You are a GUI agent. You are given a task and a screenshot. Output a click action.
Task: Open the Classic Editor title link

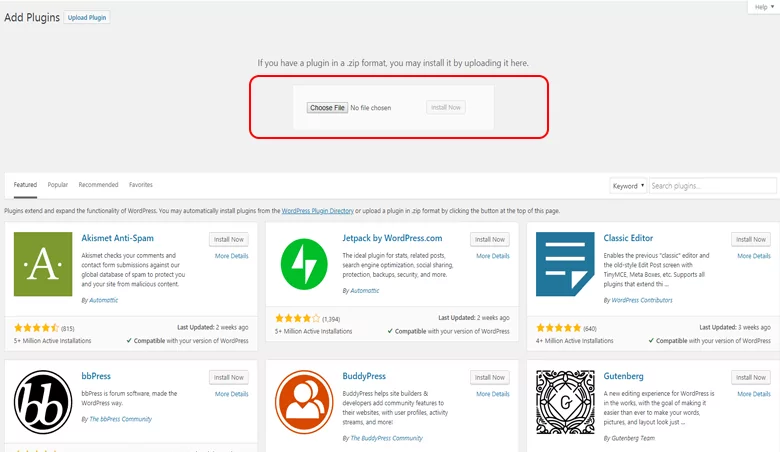628,238
